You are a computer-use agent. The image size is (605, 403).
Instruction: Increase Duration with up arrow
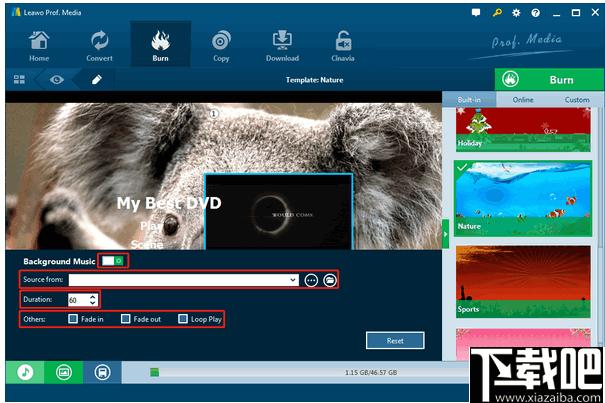[93, 297]
